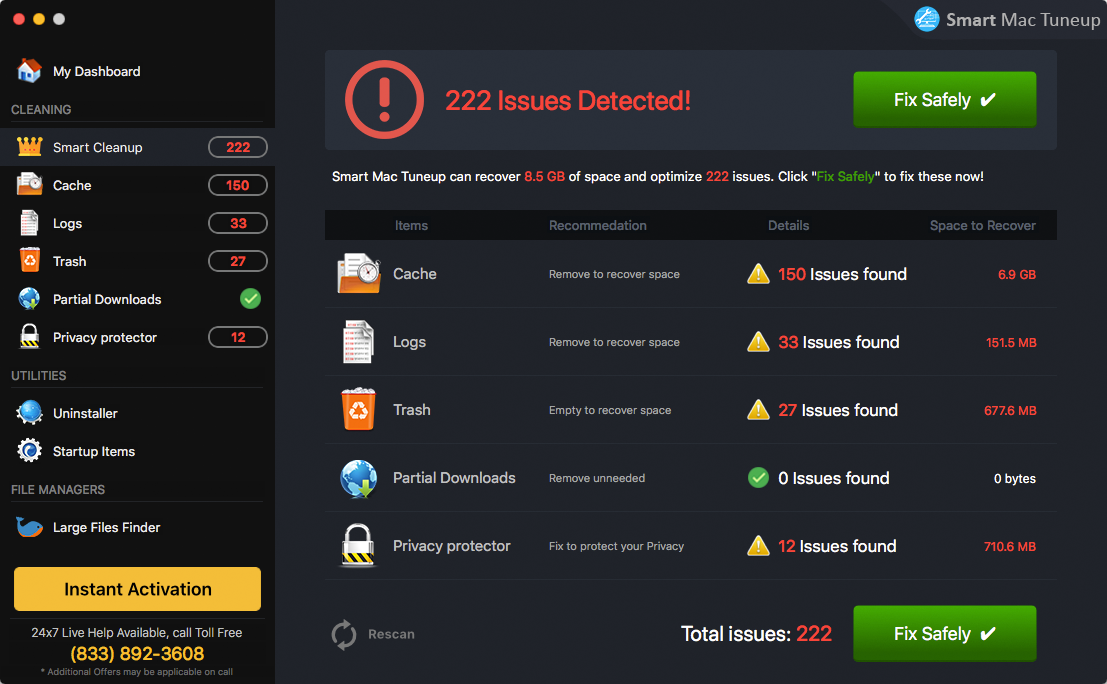Click the 6.9 GB value
Viewport: 1107px width, 684px height.
(x=1017, y=275)
